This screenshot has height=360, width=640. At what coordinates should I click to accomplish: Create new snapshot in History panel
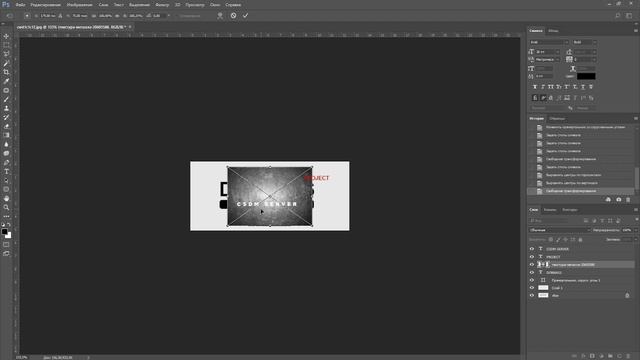click(618, 200)
